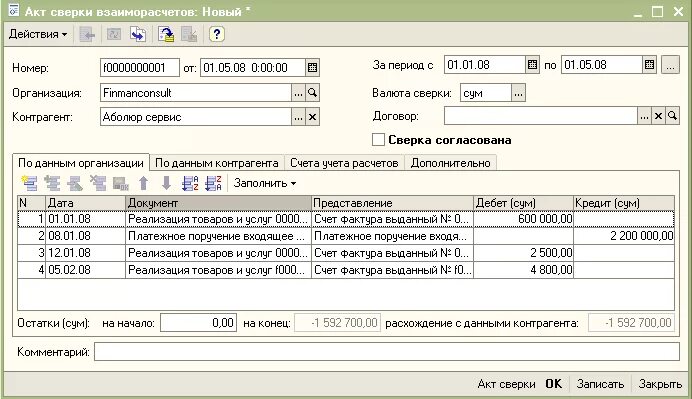Open Контрагент selection list via ellipsis
The image size is (692, 399).
point(298,117)
